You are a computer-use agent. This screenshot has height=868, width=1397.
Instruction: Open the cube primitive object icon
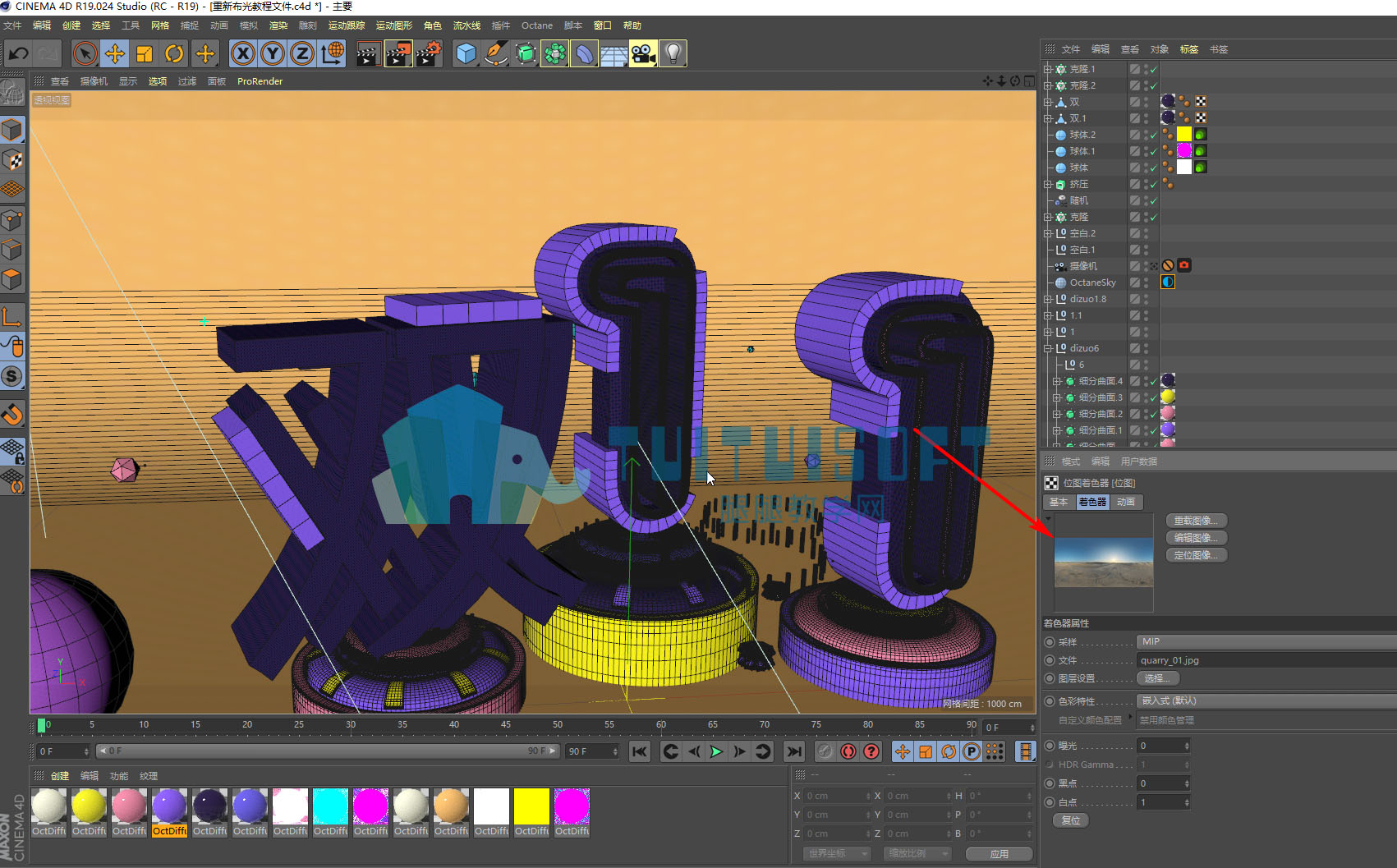(x=466, y=54)
